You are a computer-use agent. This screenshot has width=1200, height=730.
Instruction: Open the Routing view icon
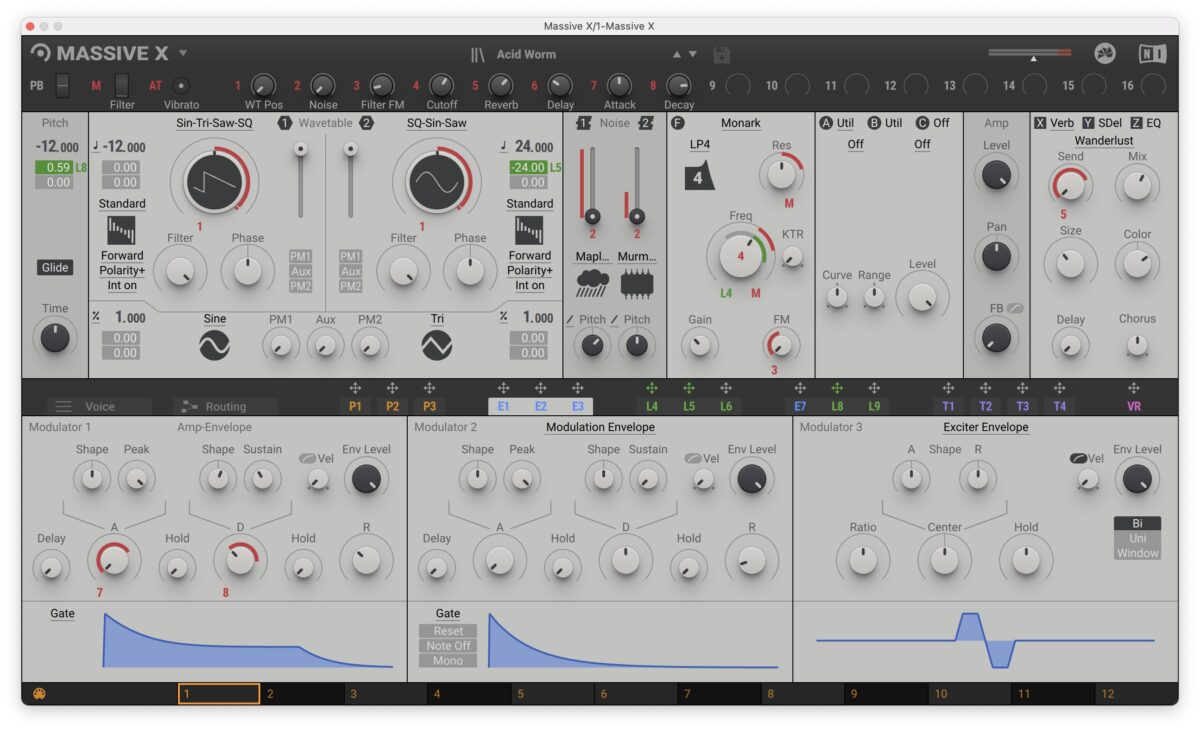188,406
